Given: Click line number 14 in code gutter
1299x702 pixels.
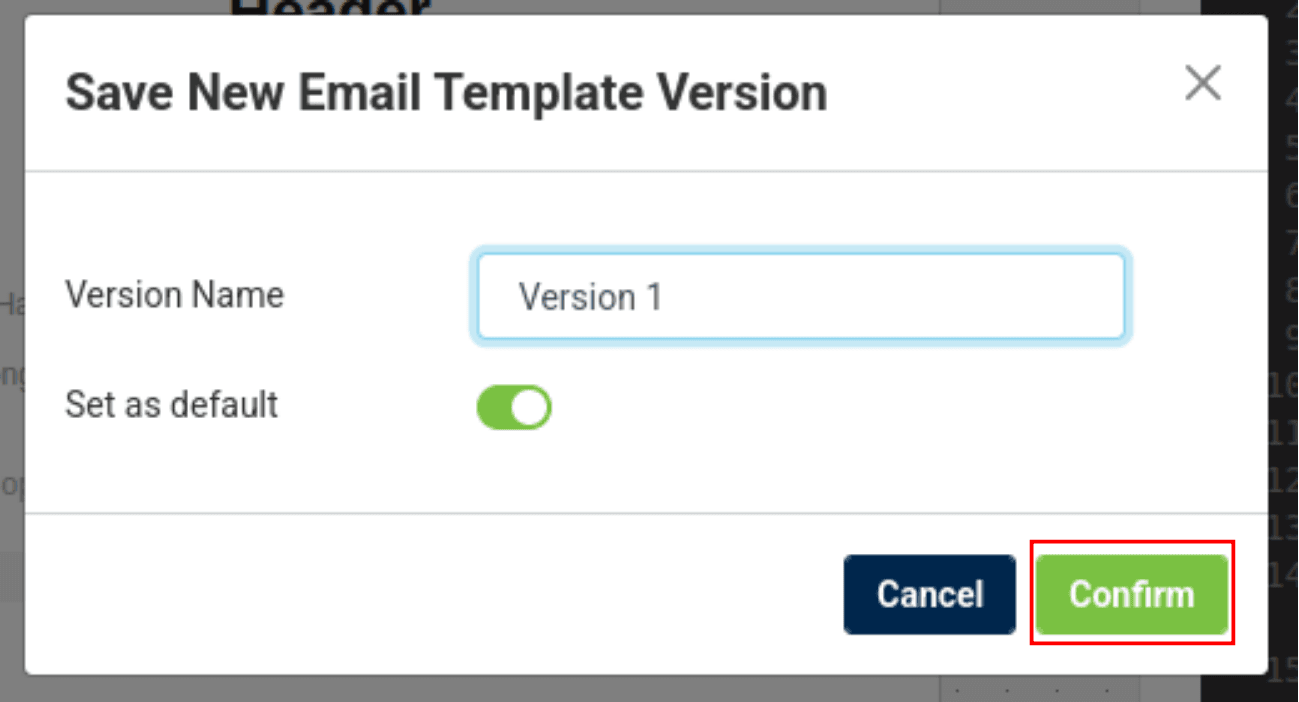Looking at the screenshot, I should click(x=1283, y=574).
